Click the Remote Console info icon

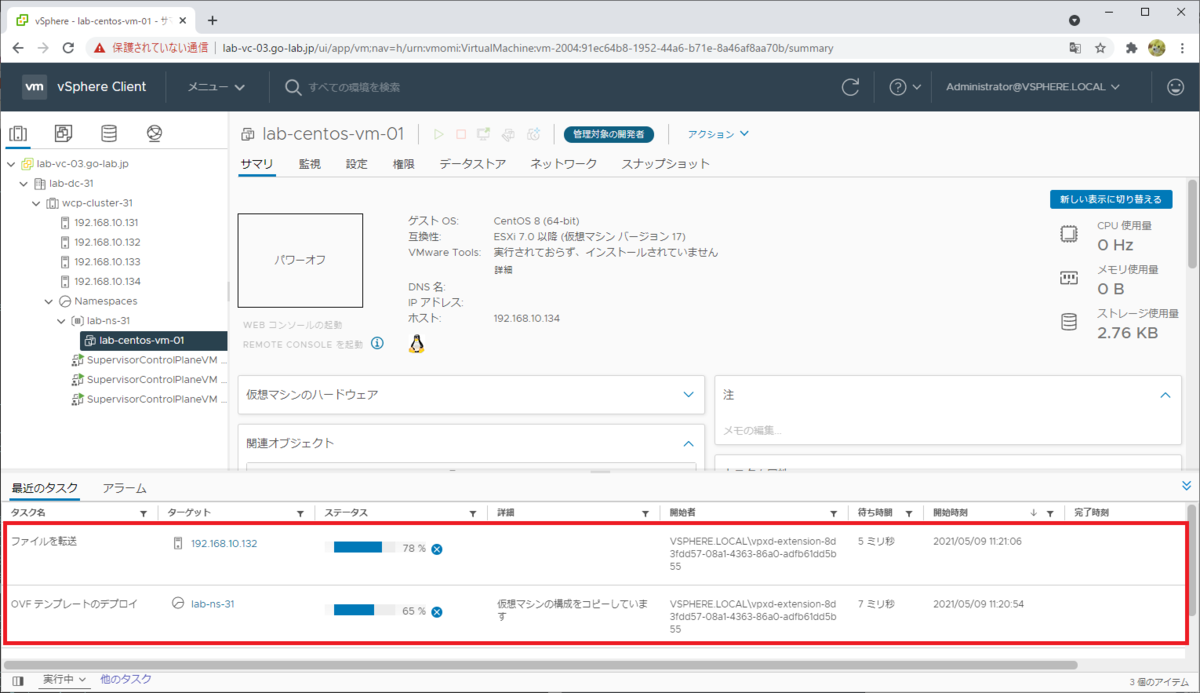[377, 343]
